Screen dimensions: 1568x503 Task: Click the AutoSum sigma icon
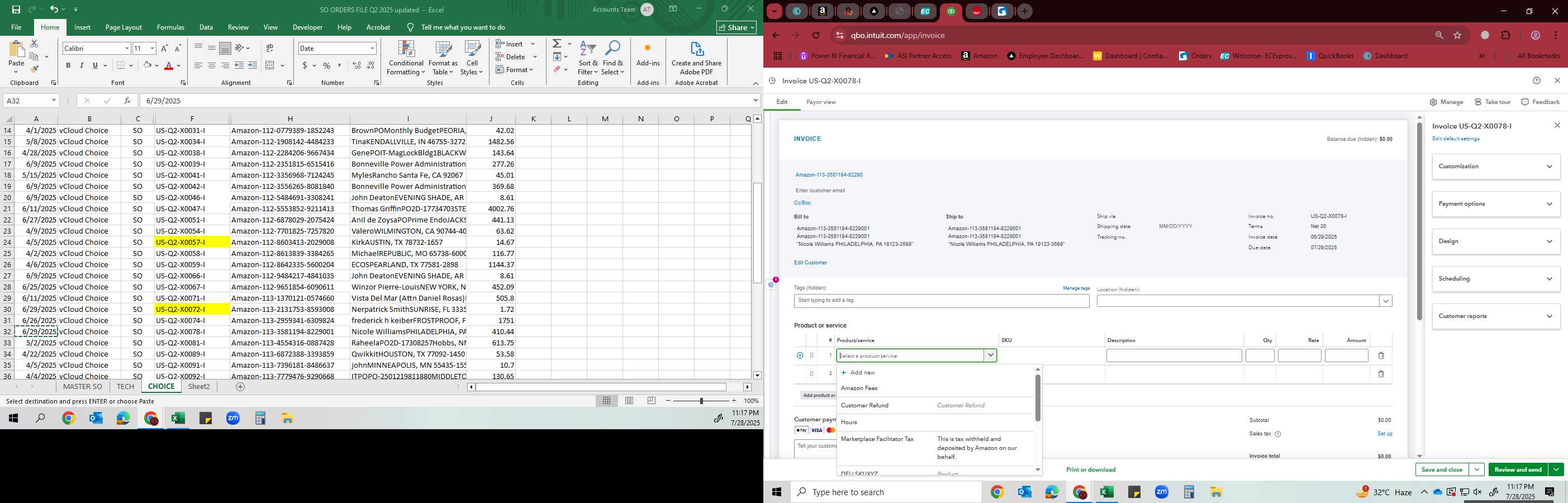click(557, 44)
